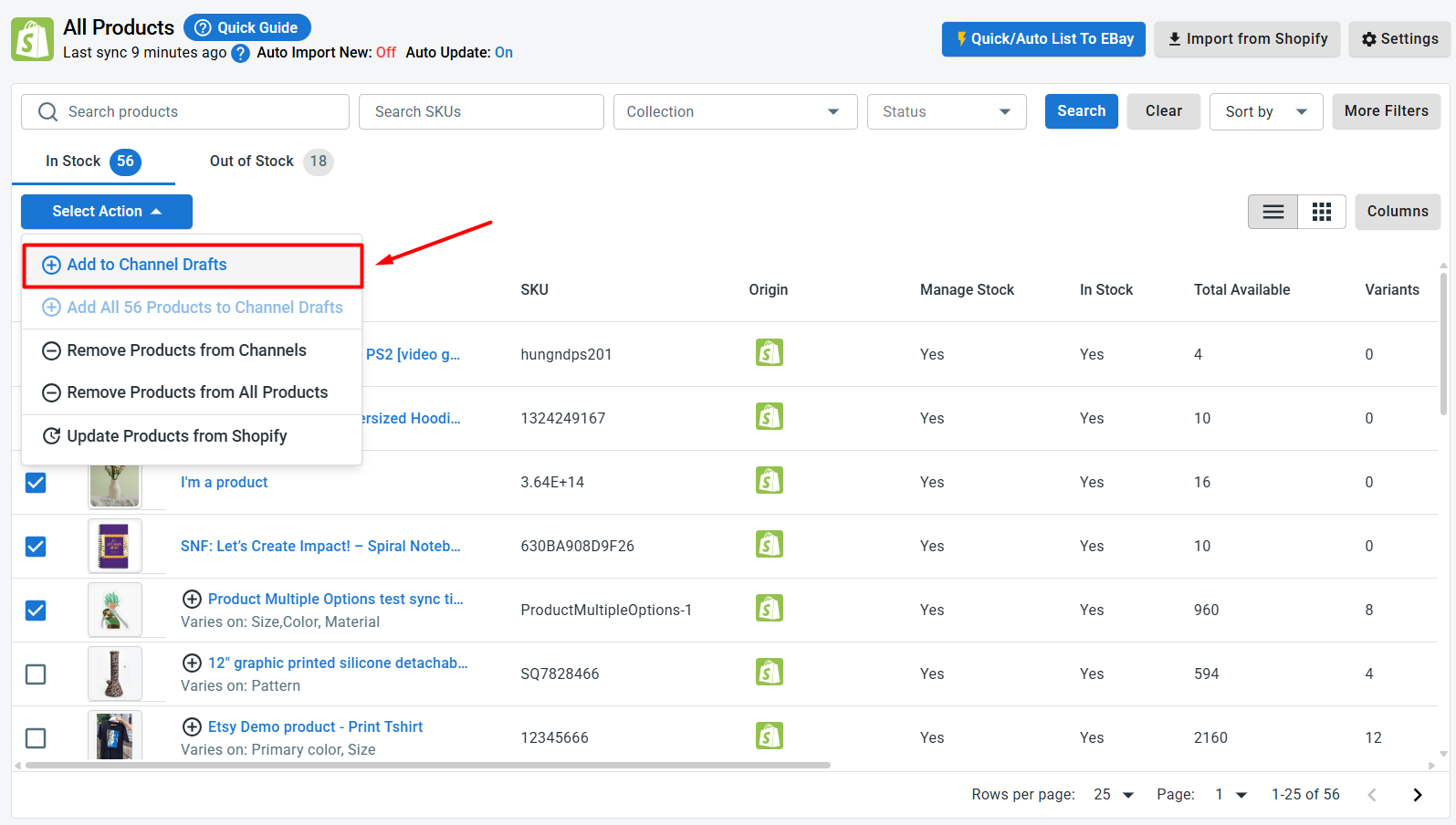Click the Variants column header
This screenshot has width=1456, height=825.
[1392, 290]
